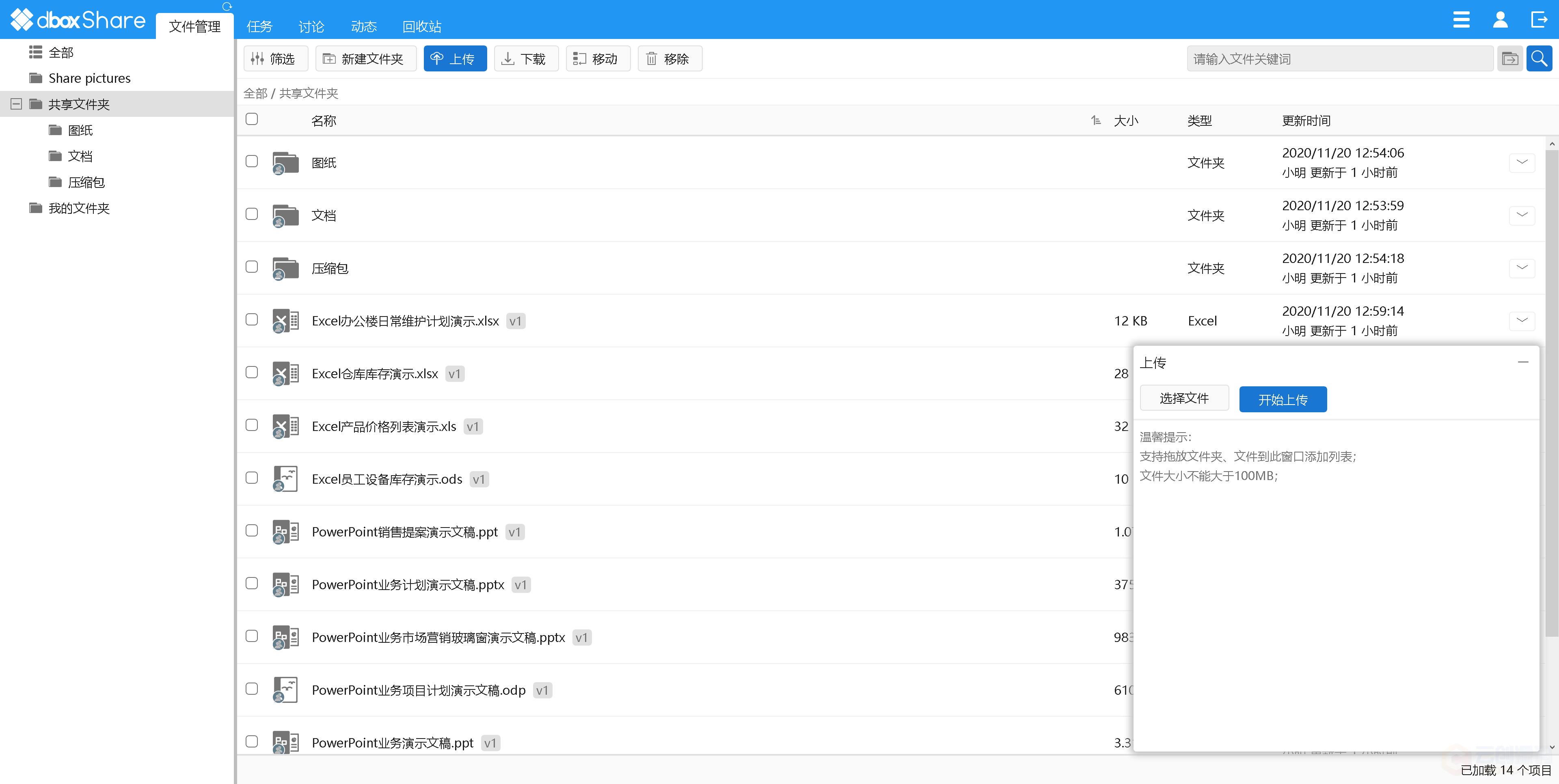This screenshot has width=1559, height=784.
Task: Click the filter icon in toolbar
Action: pyautogui.click(x=272, y=58)
